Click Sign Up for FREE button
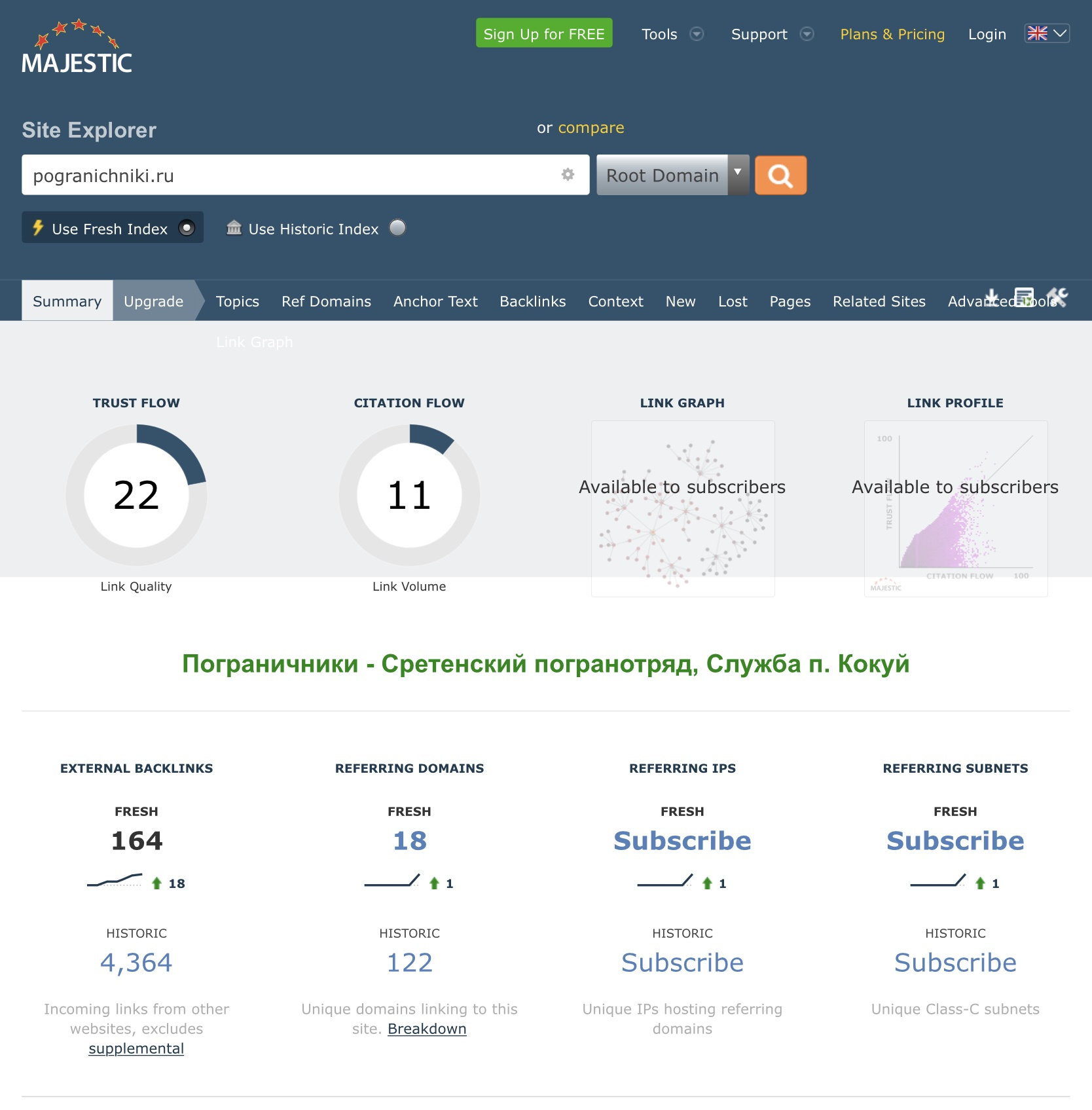 click(544, 33)
